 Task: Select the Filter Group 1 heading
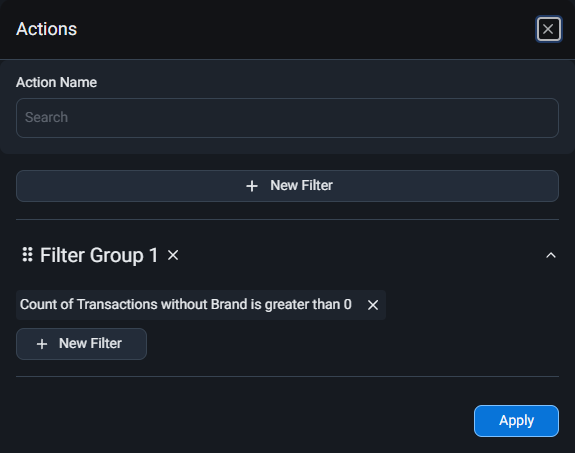pos(99,255)
